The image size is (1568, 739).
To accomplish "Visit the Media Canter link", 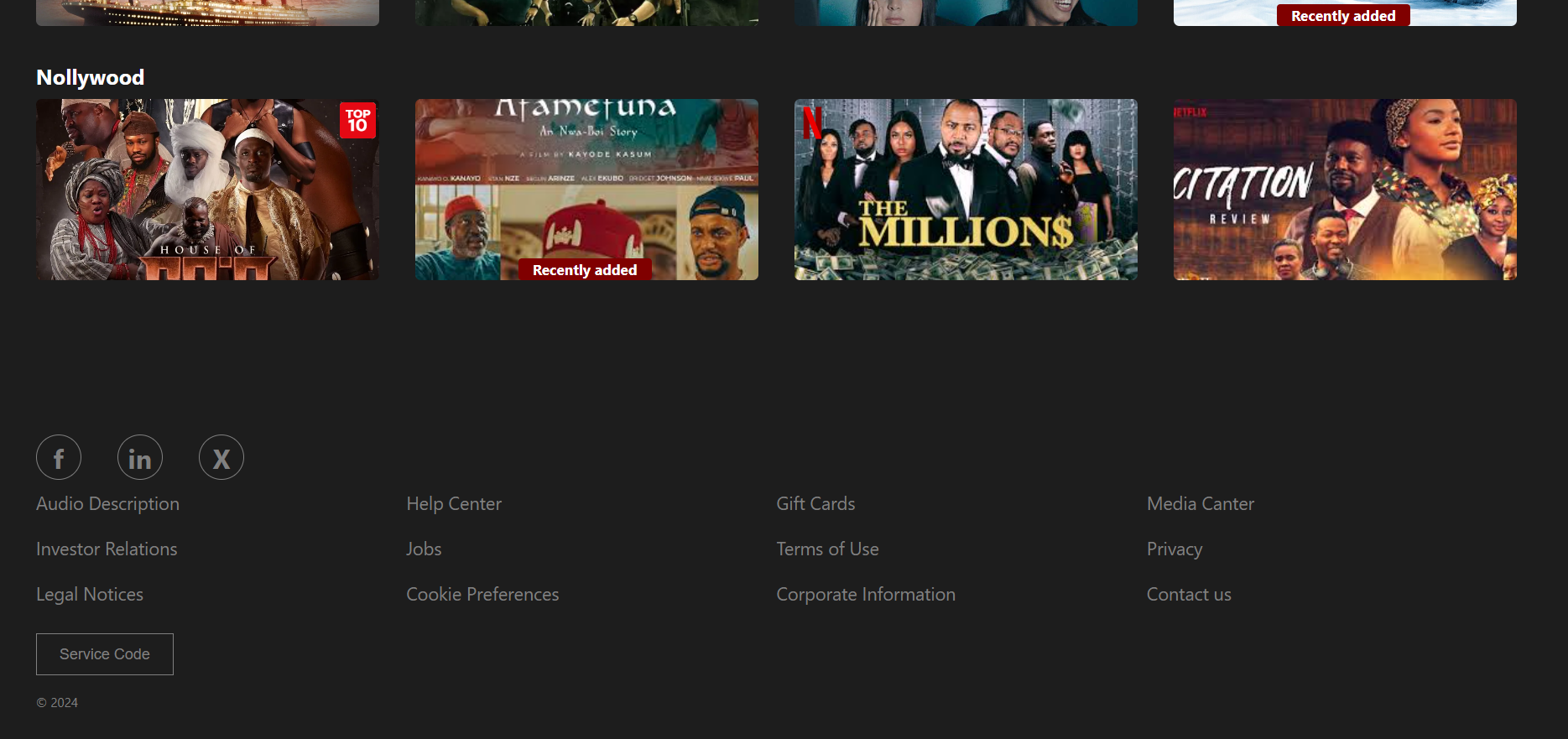I will click(x=1201, y=504).
